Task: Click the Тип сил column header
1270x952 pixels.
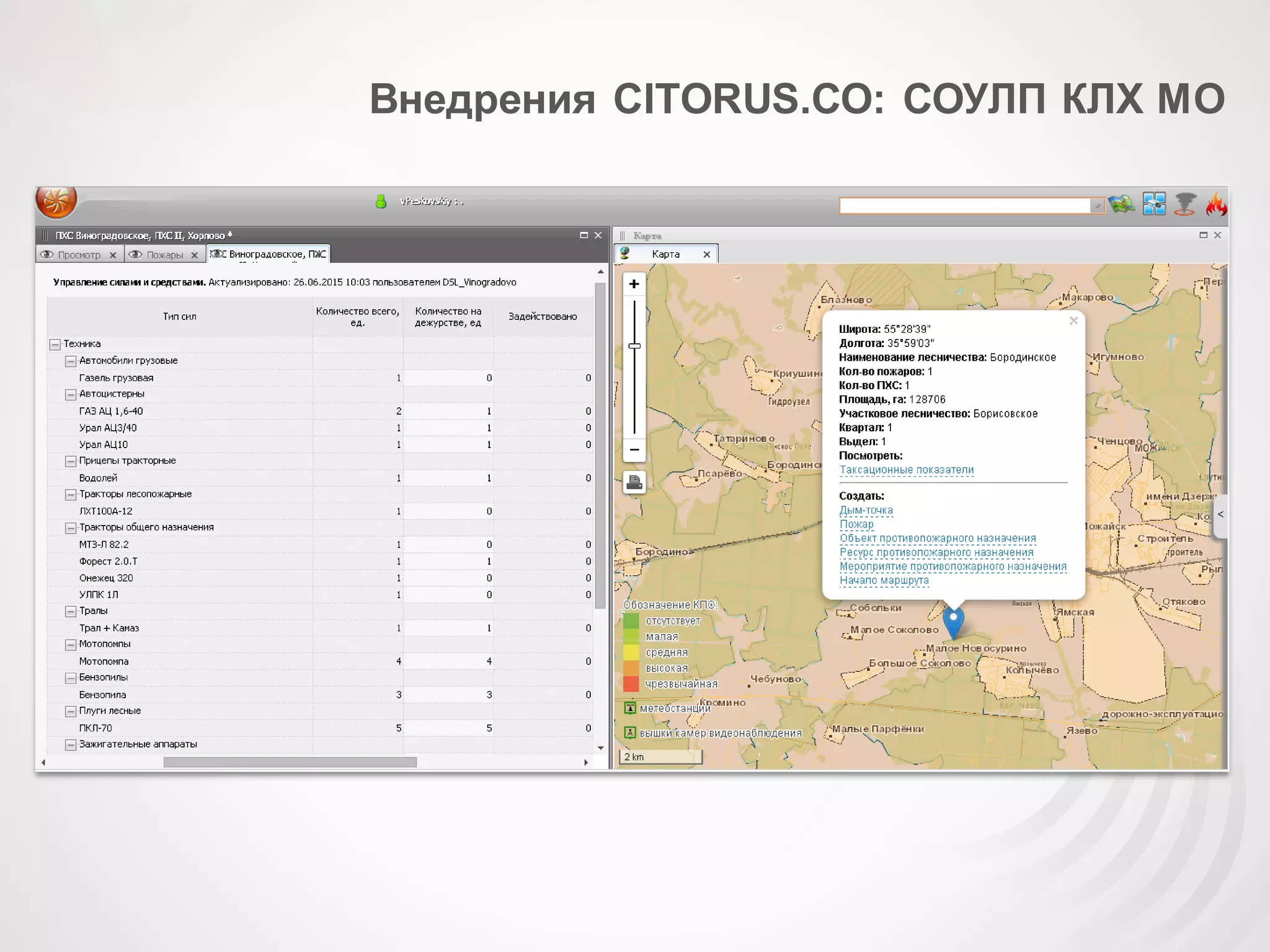Action: coord(180,317)
